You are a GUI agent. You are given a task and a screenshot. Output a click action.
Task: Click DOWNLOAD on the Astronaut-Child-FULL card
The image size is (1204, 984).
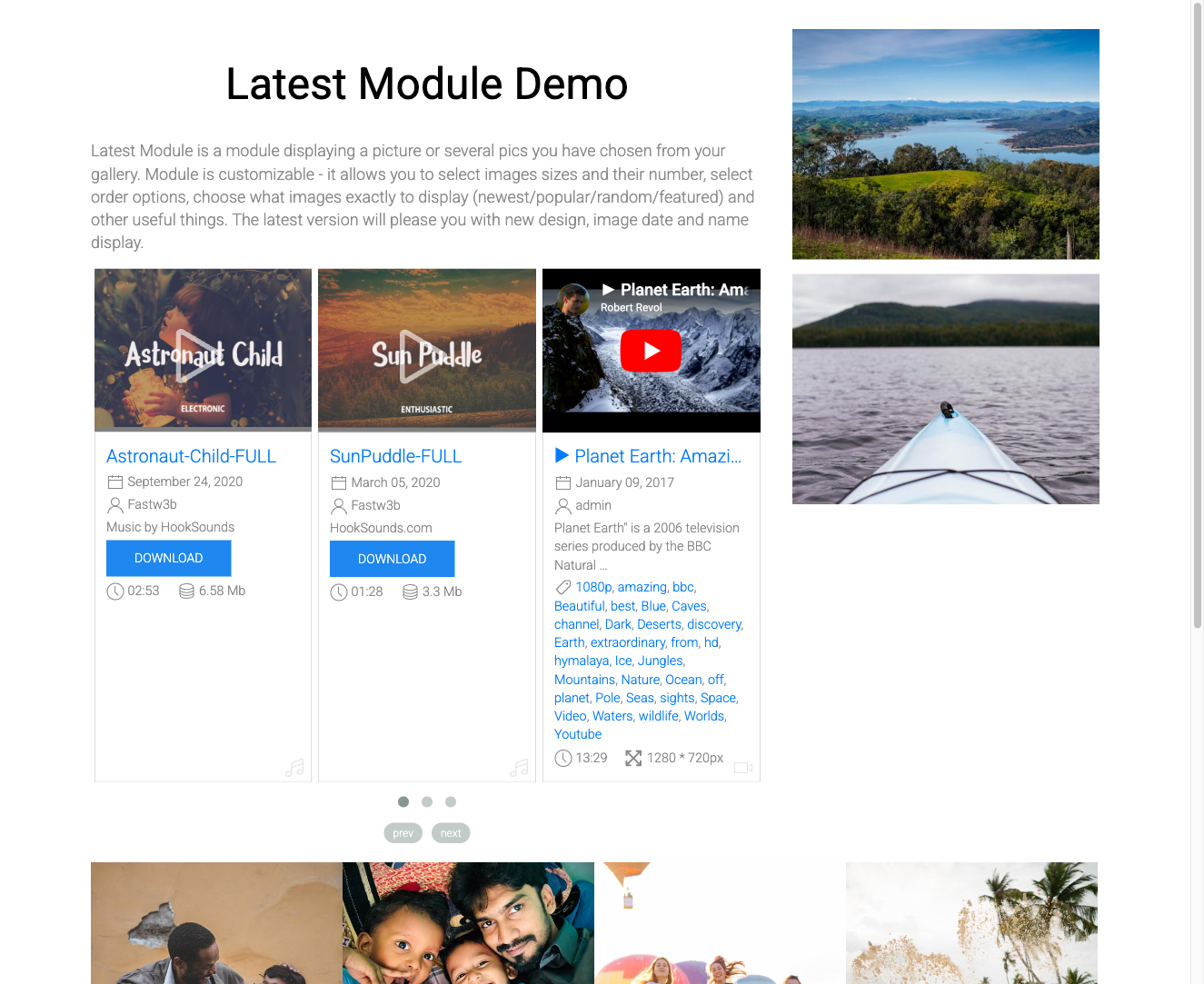(x=168, y=558)
